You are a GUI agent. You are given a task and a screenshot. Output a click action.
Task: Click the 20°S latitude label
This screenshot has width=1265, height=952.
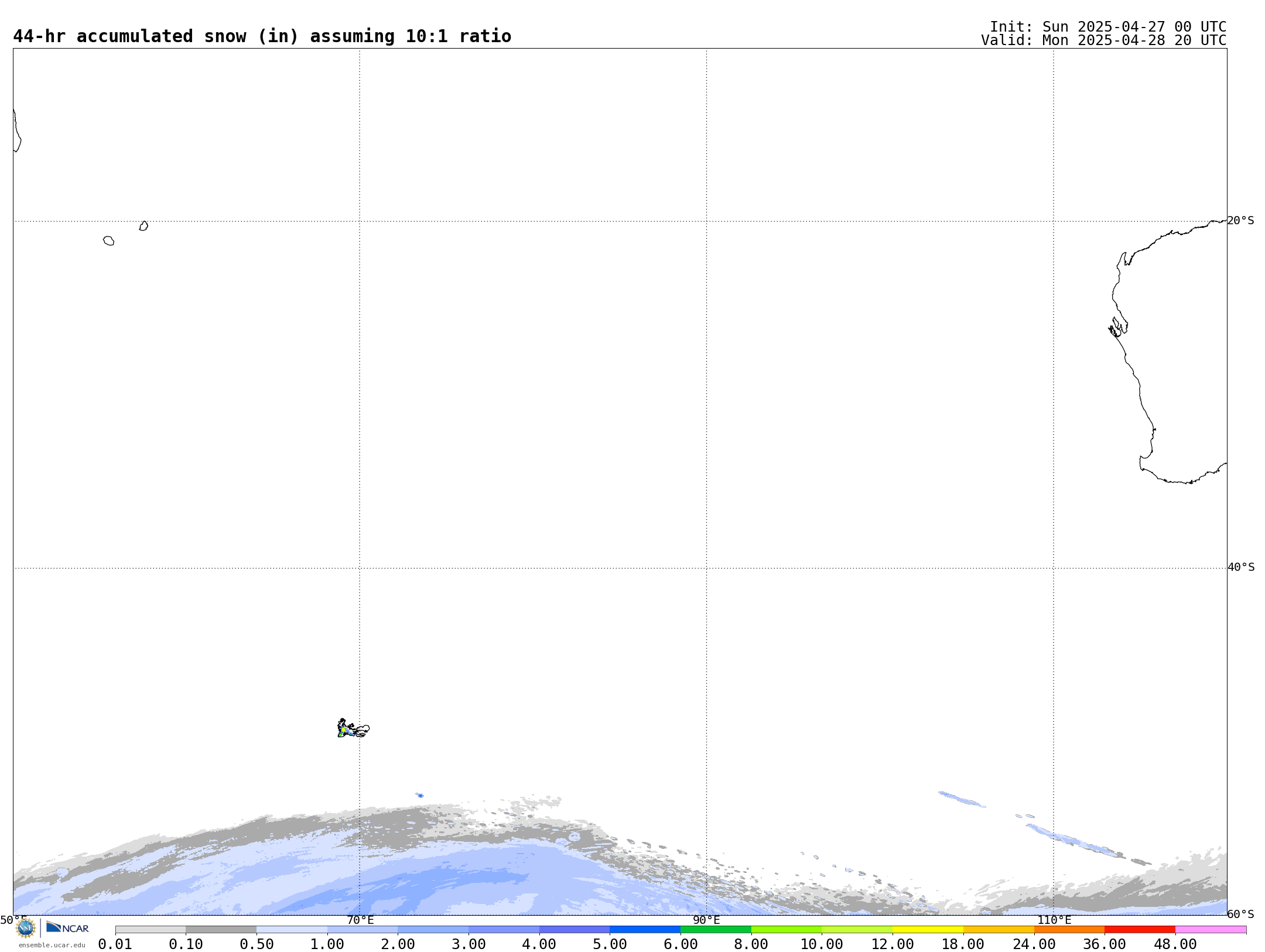tap(1240, 221)
